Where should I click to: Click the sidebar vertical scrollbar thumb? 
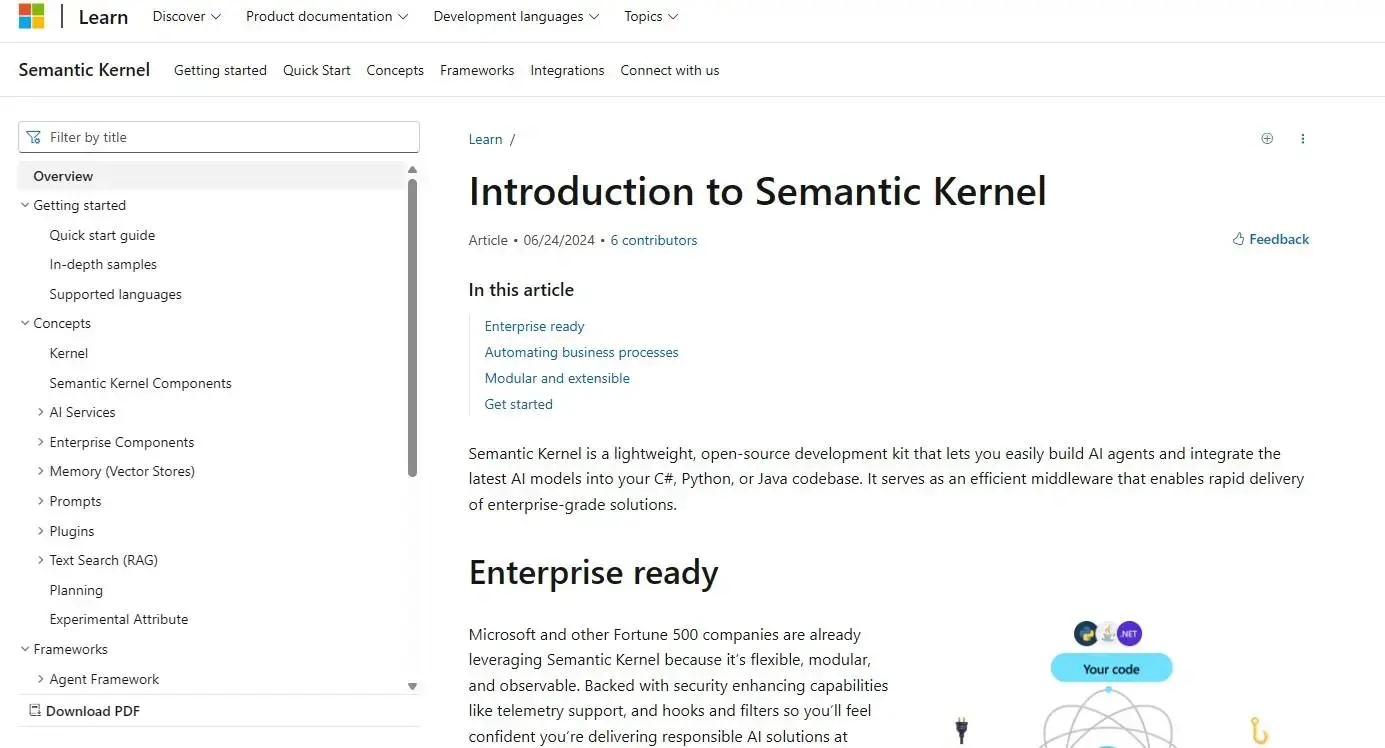(412, 328)
